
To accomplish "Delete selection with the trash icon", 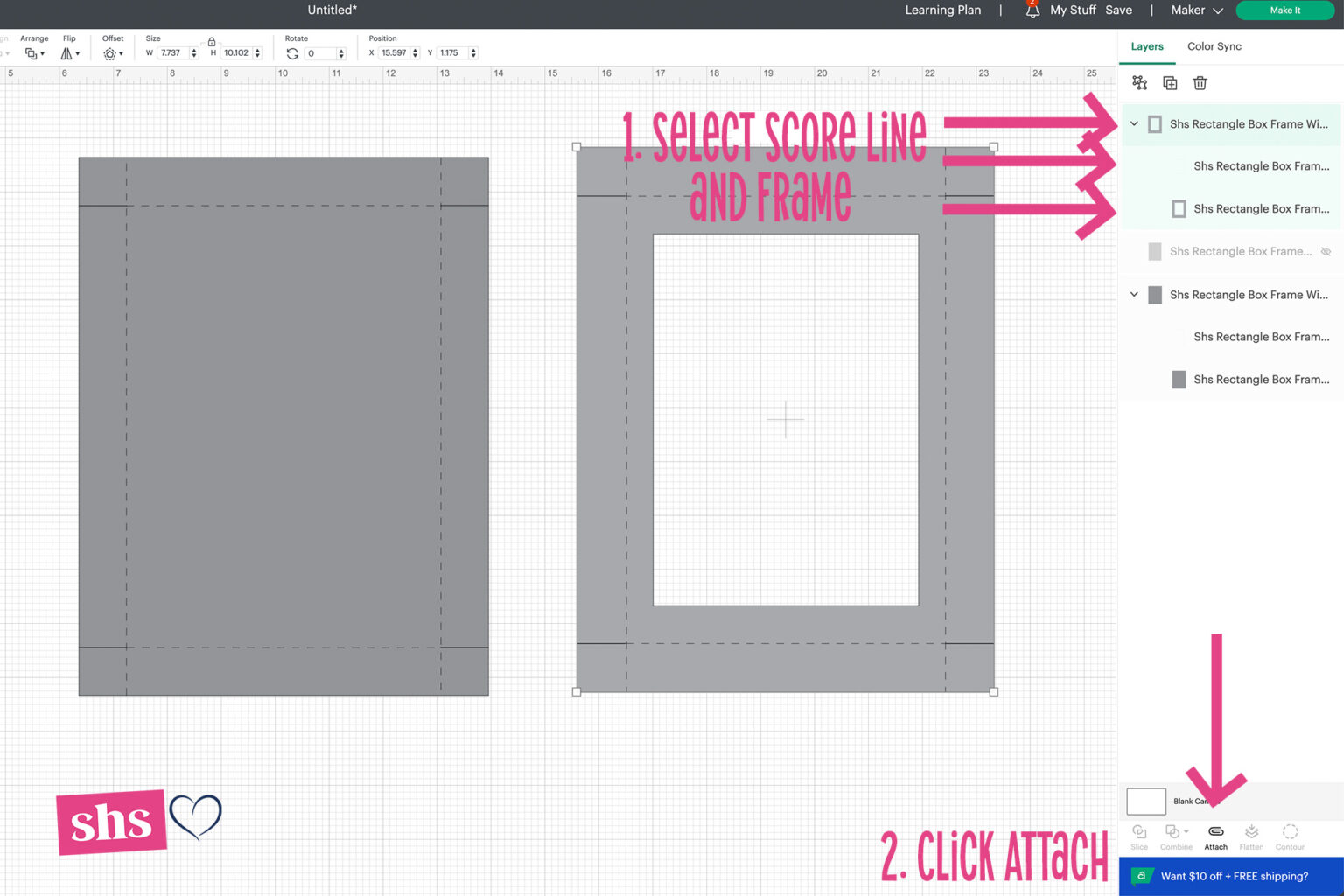I will [x=1200, y=82].
